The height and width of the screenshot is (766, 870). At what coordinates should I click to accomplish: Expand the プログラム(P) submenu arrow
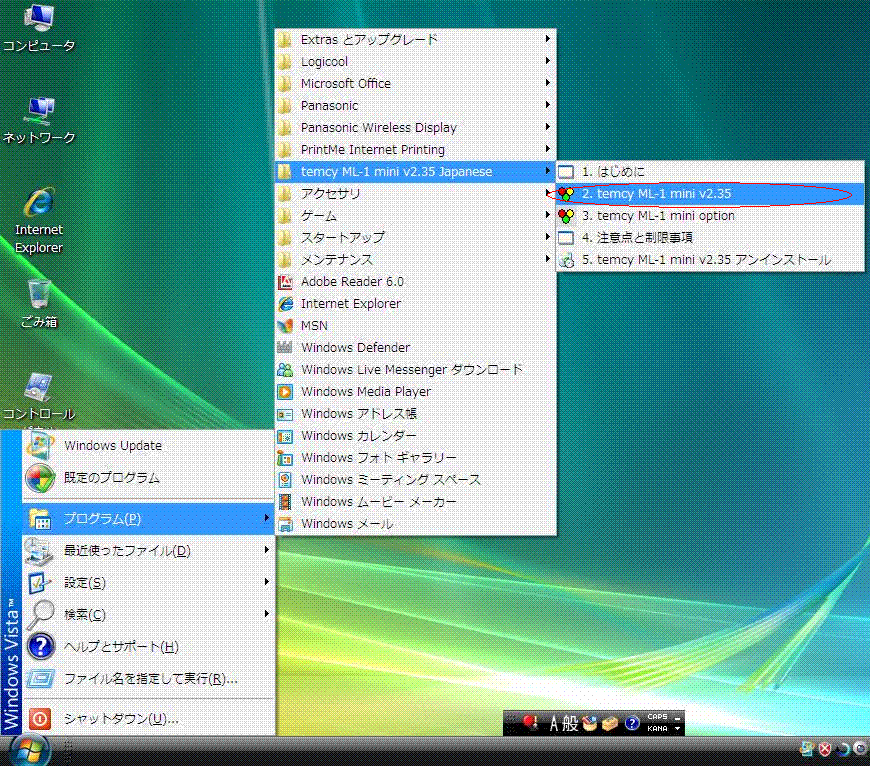click(x=267, y=518)
